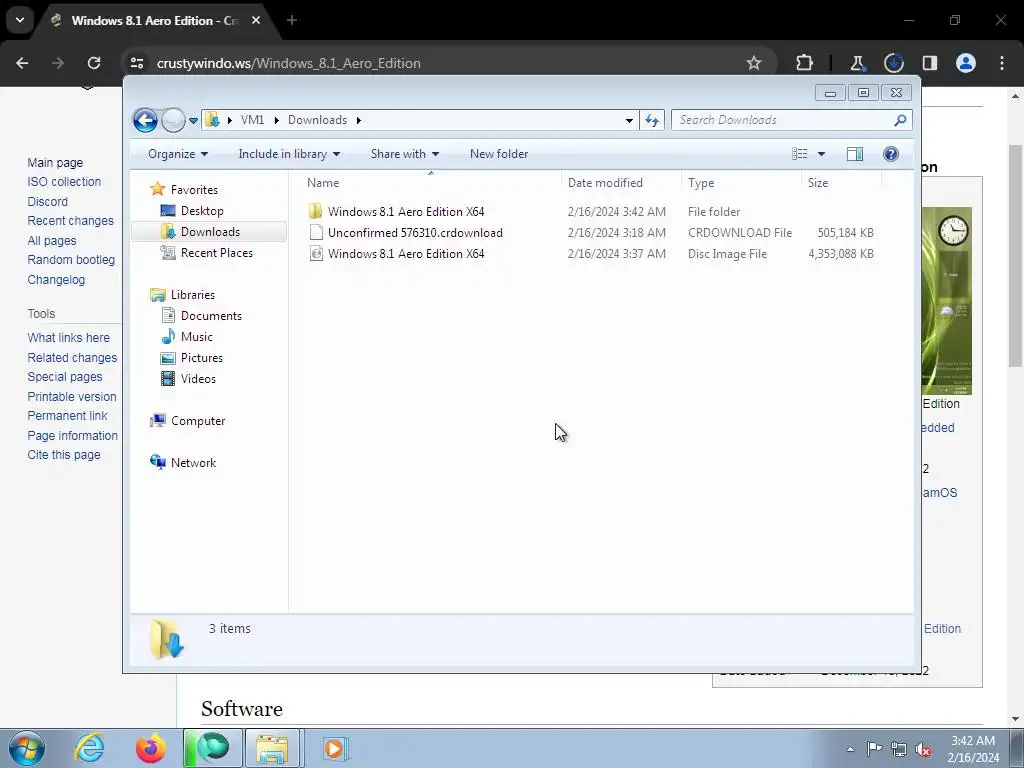Open Main page wiki link

(55, 163)
